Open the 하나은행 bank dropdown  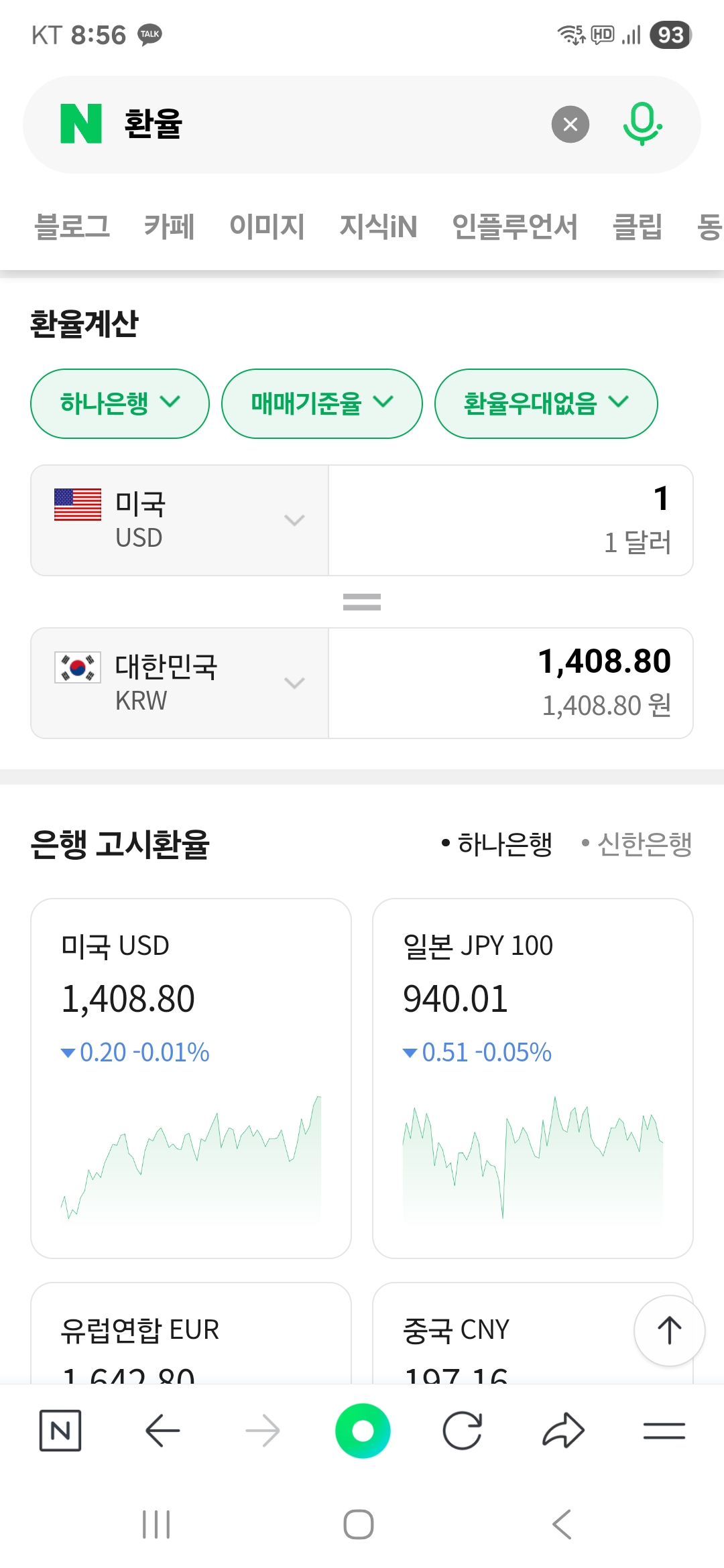point(120,403)
